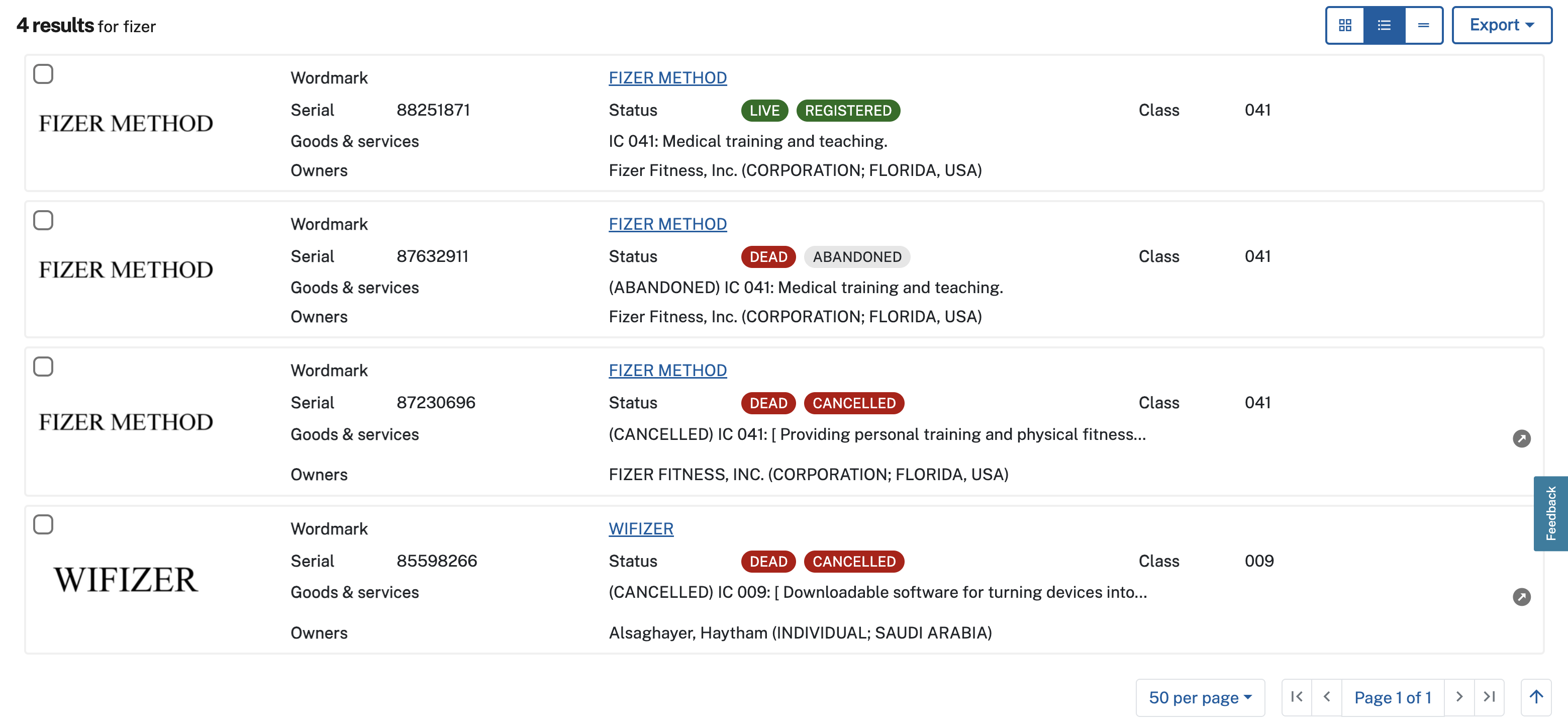Open the Export dropdown

pyautogui.click(x=1501, y=25)
